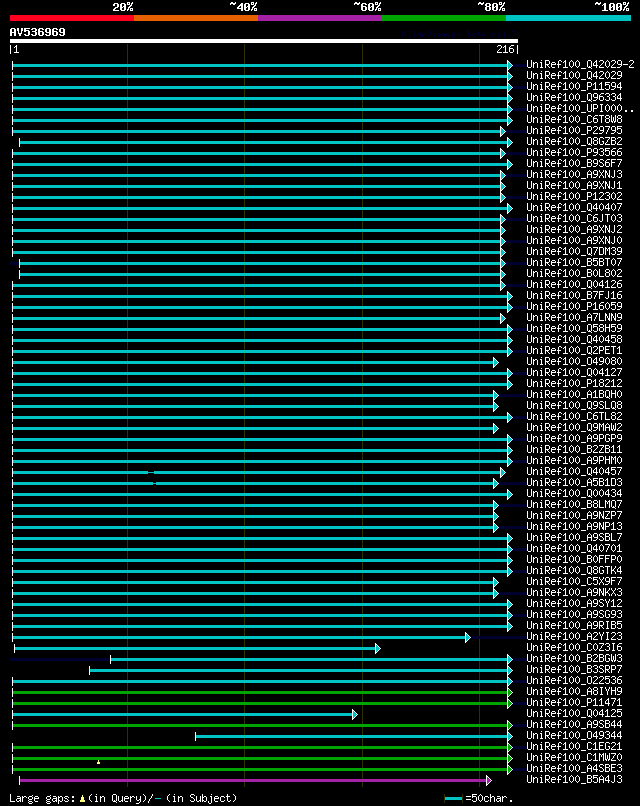Click the cyan 50char scale legend bar

pos(453,798)
